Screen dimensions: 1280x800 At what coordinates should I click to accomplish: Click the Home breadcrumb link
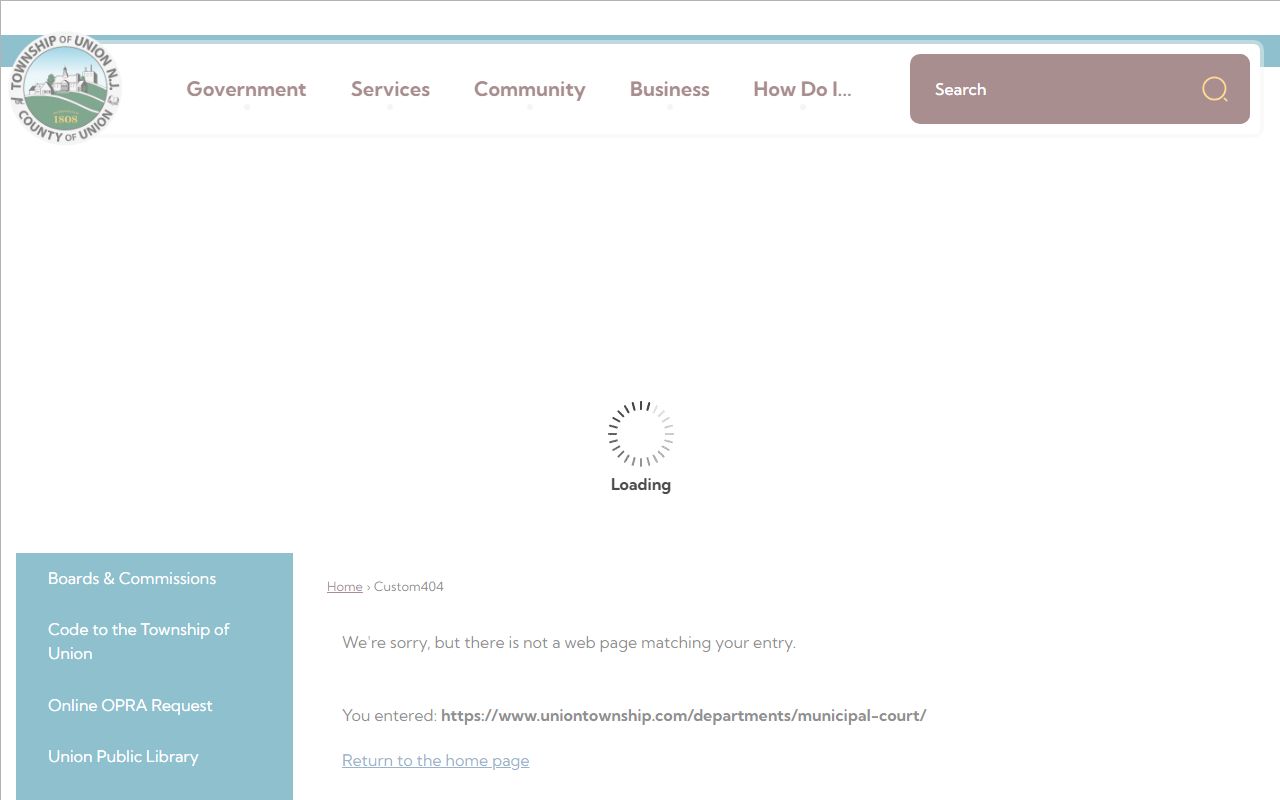tap(344, 587)
